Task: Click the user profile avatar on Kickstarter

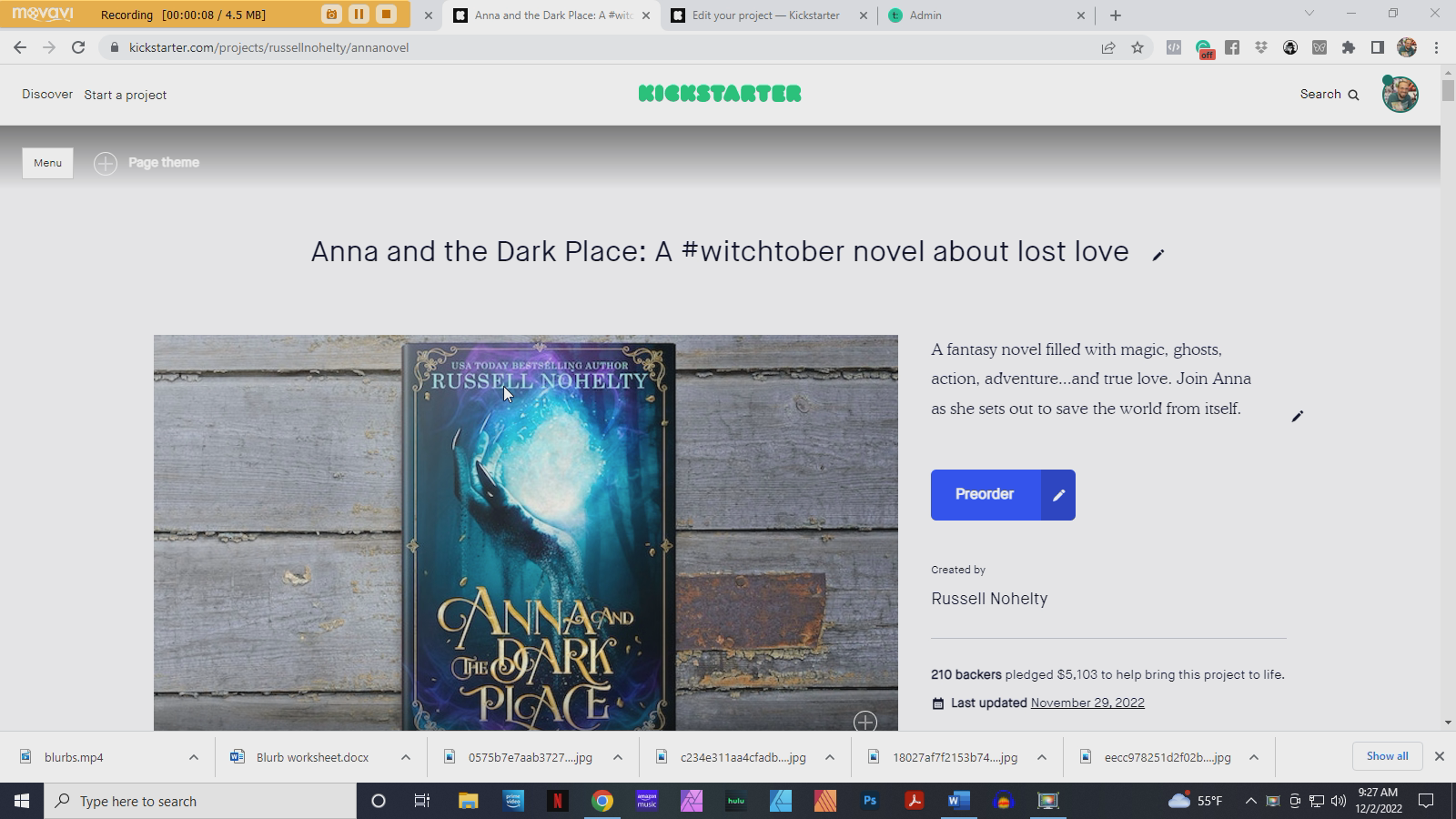Action: point(1400,94)
